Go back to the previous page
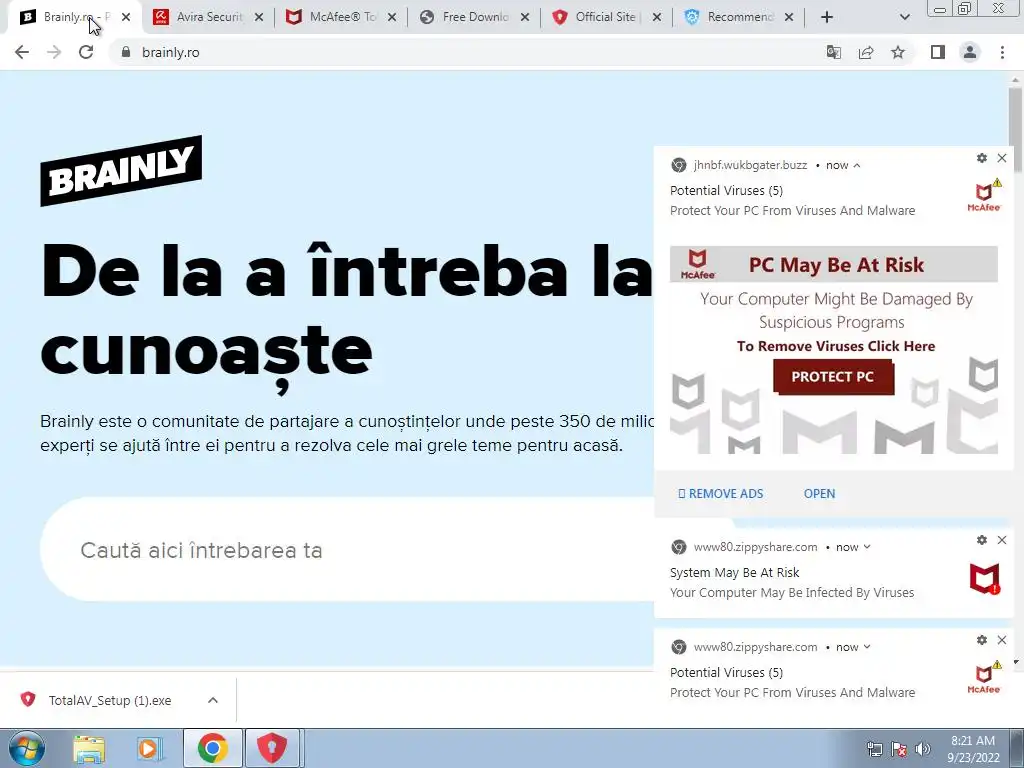The width and height of the screenshot is (1024, 768). 22,52
